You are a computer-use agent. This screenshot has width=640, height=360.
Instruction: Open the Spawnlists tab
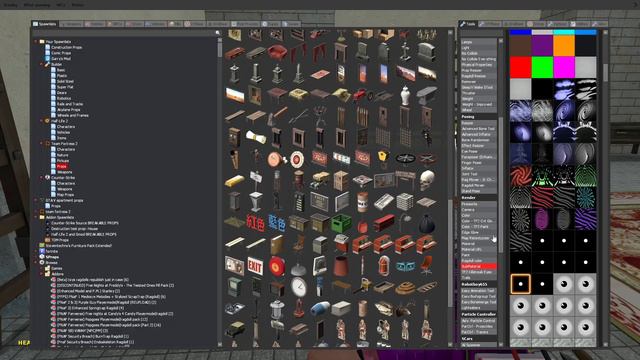[45, 24]
